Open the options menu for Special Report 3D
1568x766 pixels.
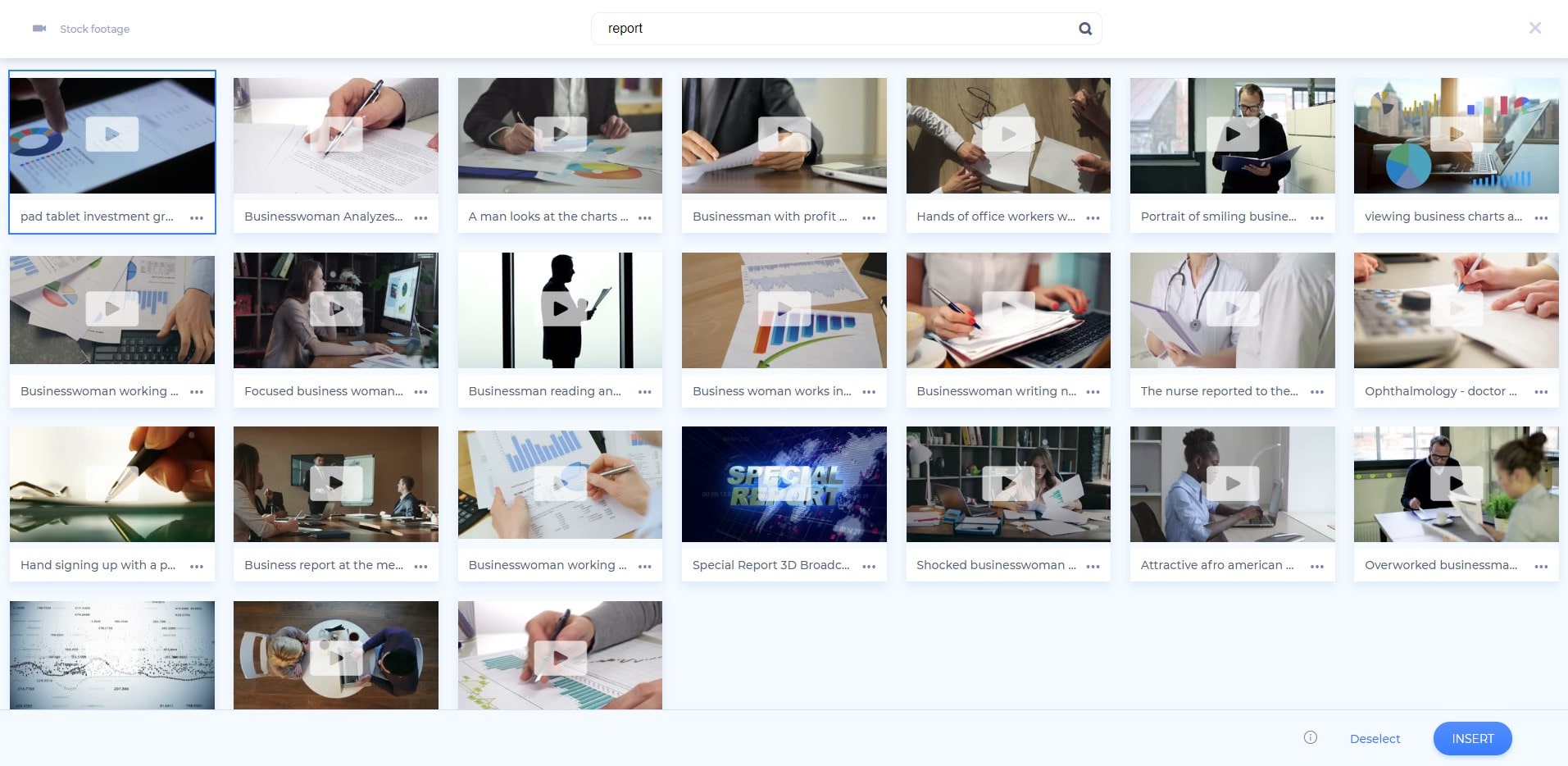tap(869, 566)
